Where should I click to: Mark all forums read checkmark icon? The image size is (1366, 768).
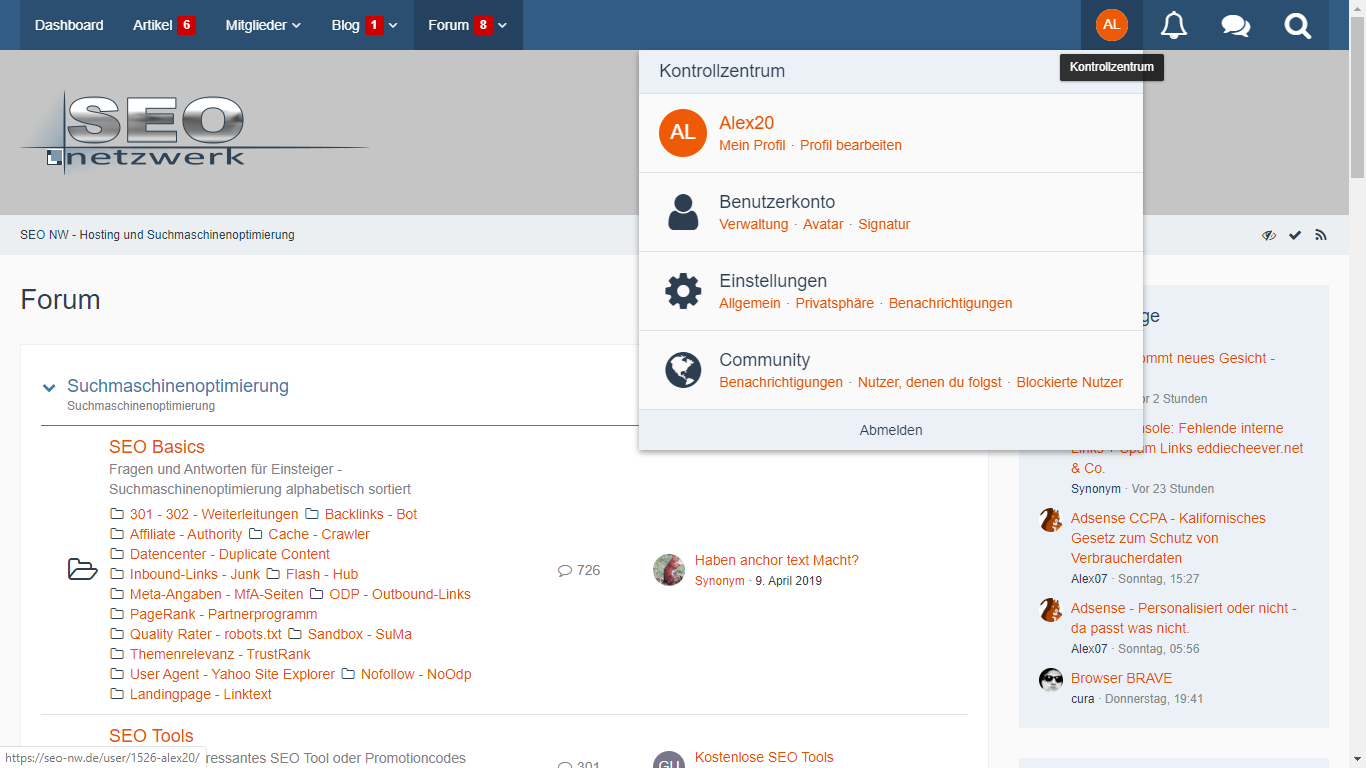coord(1295,235)
